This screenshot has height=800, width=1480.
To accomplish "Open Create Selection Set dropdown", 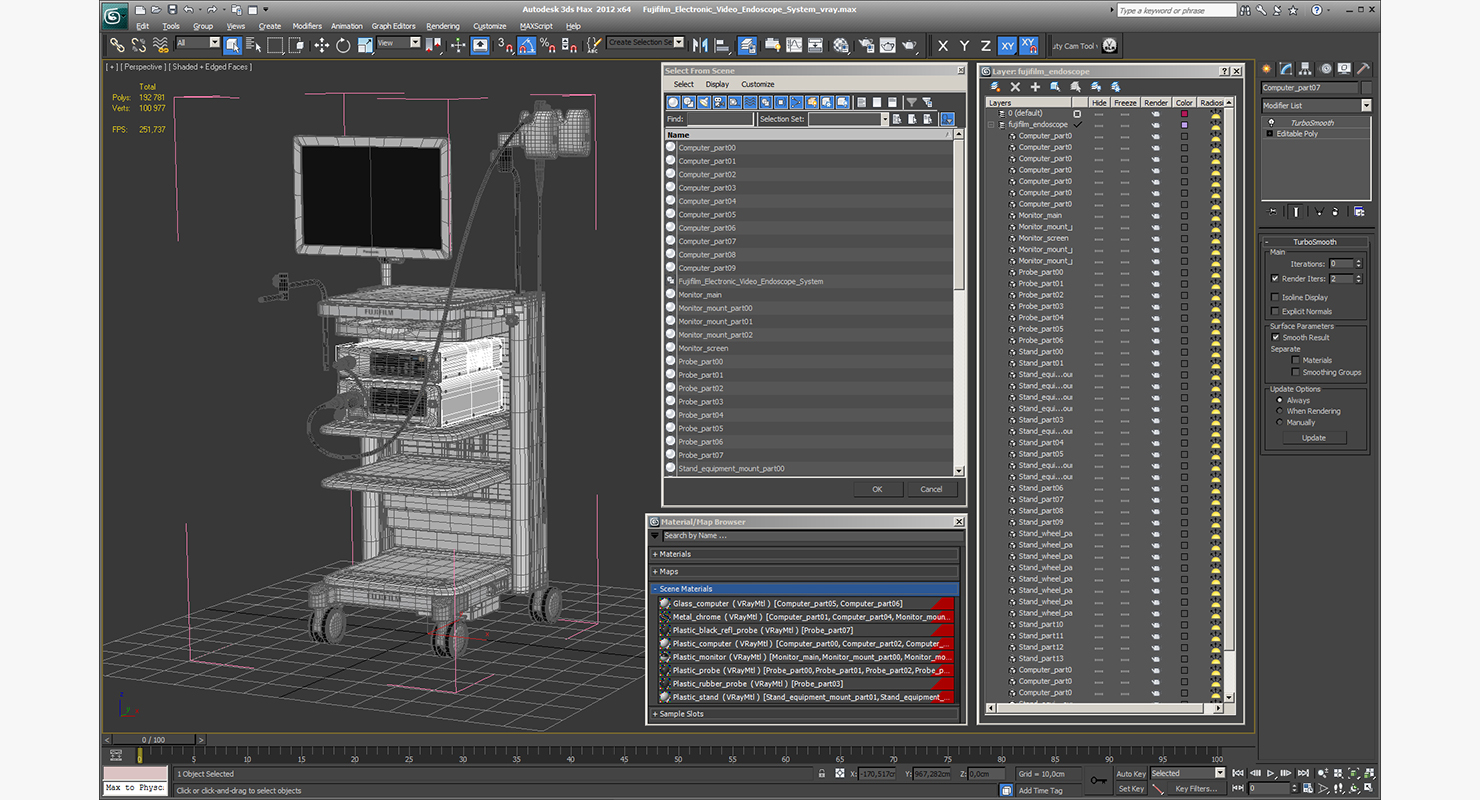I will tap(646, 43).
